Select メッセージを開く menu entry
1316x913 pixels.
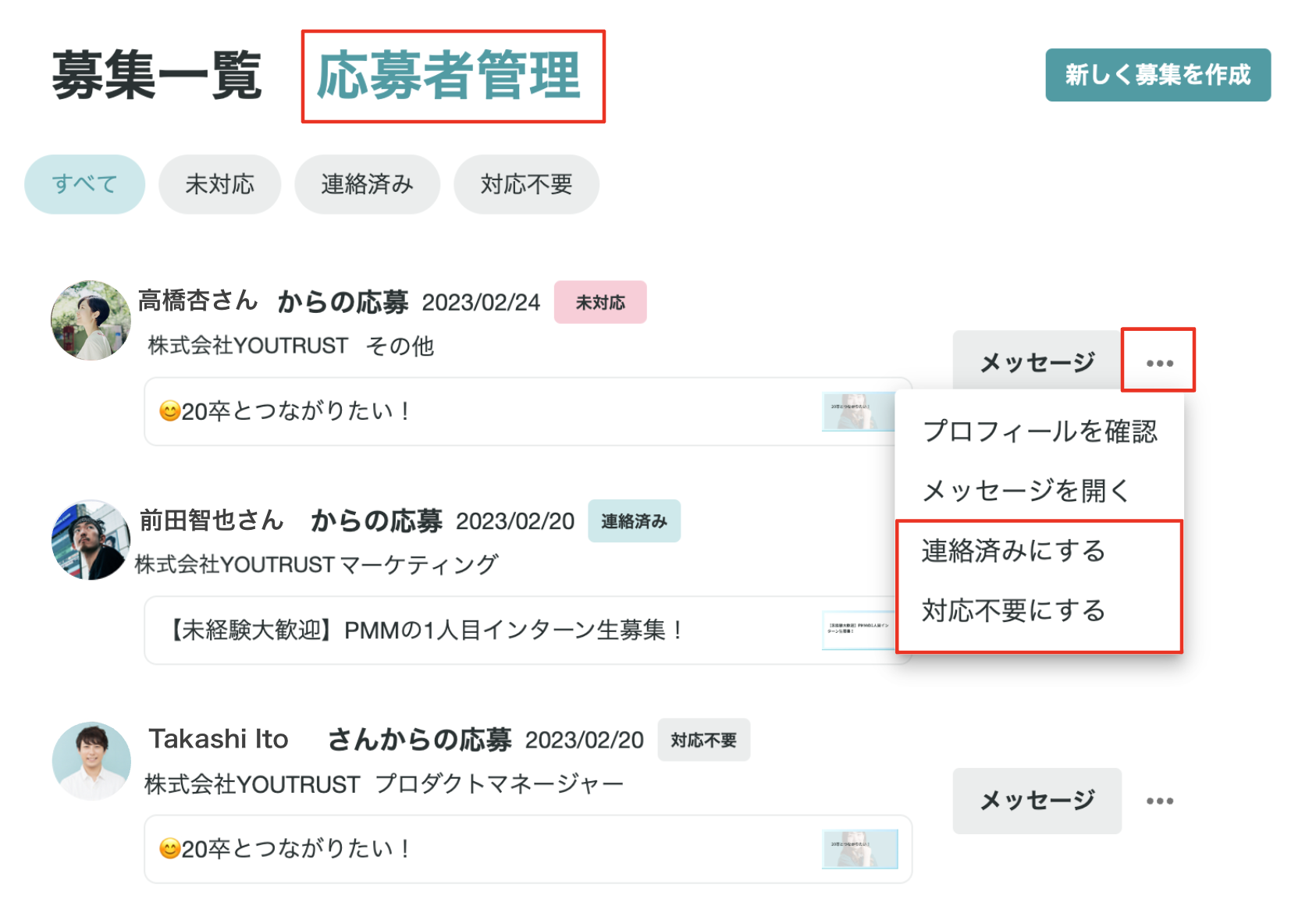pos(1026,491)
